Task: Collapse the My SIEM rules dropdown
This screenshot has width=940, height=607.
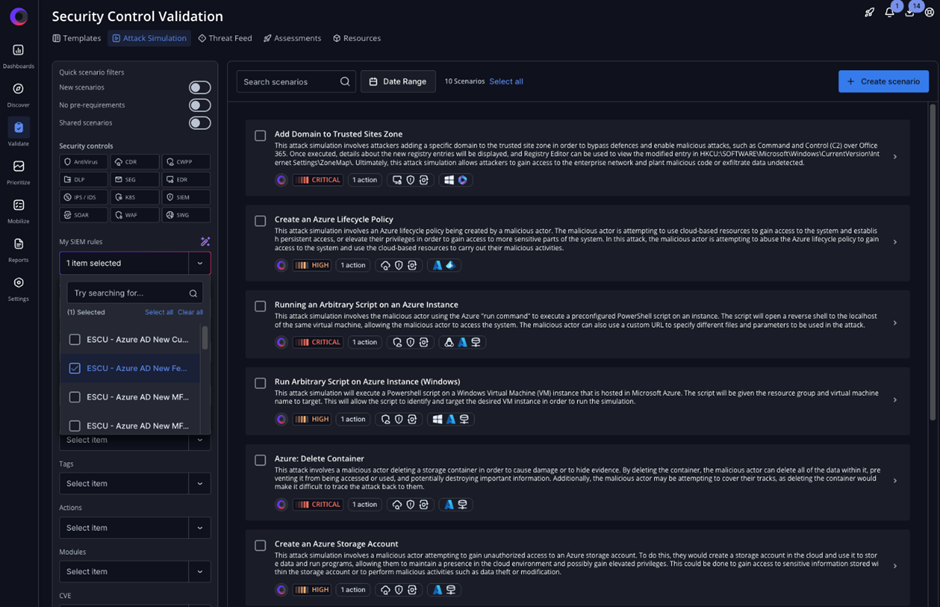Action: coord(200,263)
